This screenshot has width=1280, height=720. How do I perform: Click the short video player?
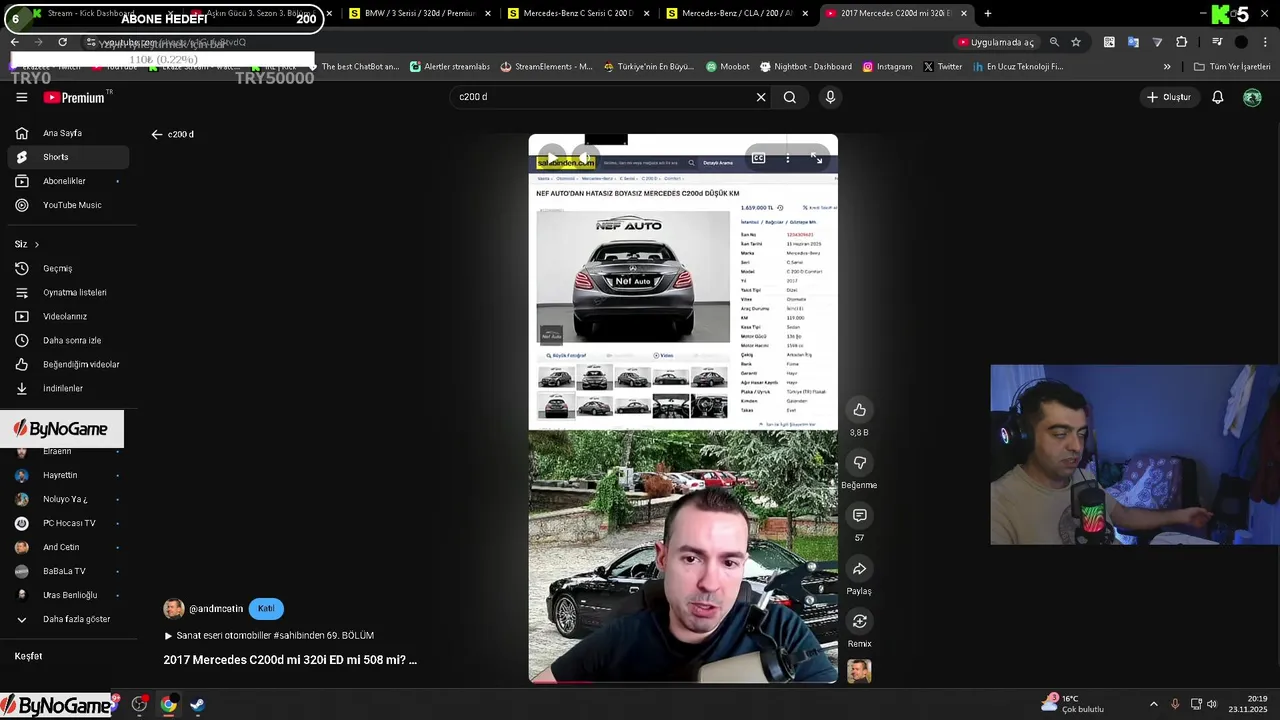click(683, 408)
